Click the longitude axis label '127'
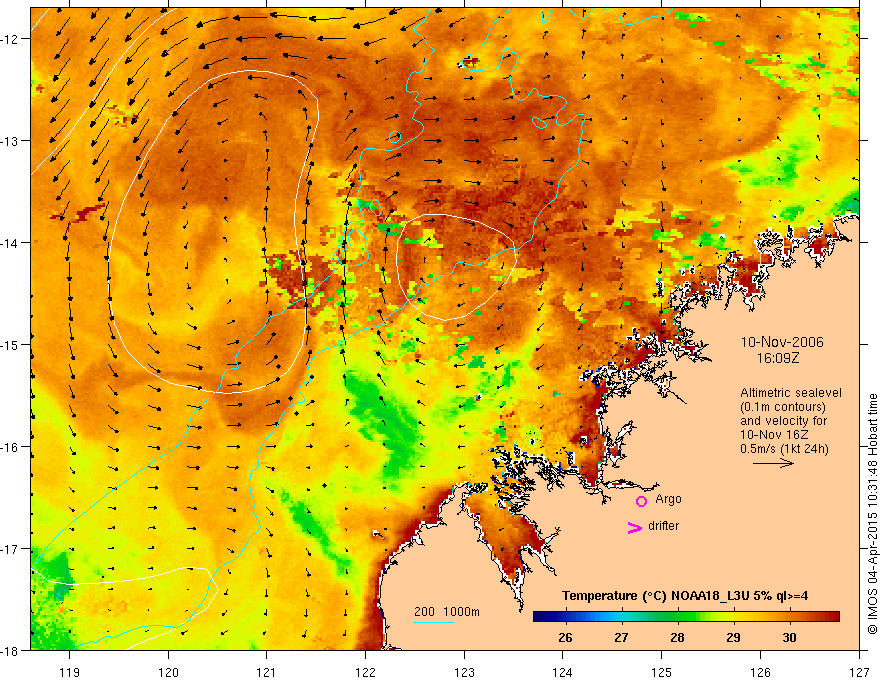Viewport: 880px width, 680px height. click(859, 672)
